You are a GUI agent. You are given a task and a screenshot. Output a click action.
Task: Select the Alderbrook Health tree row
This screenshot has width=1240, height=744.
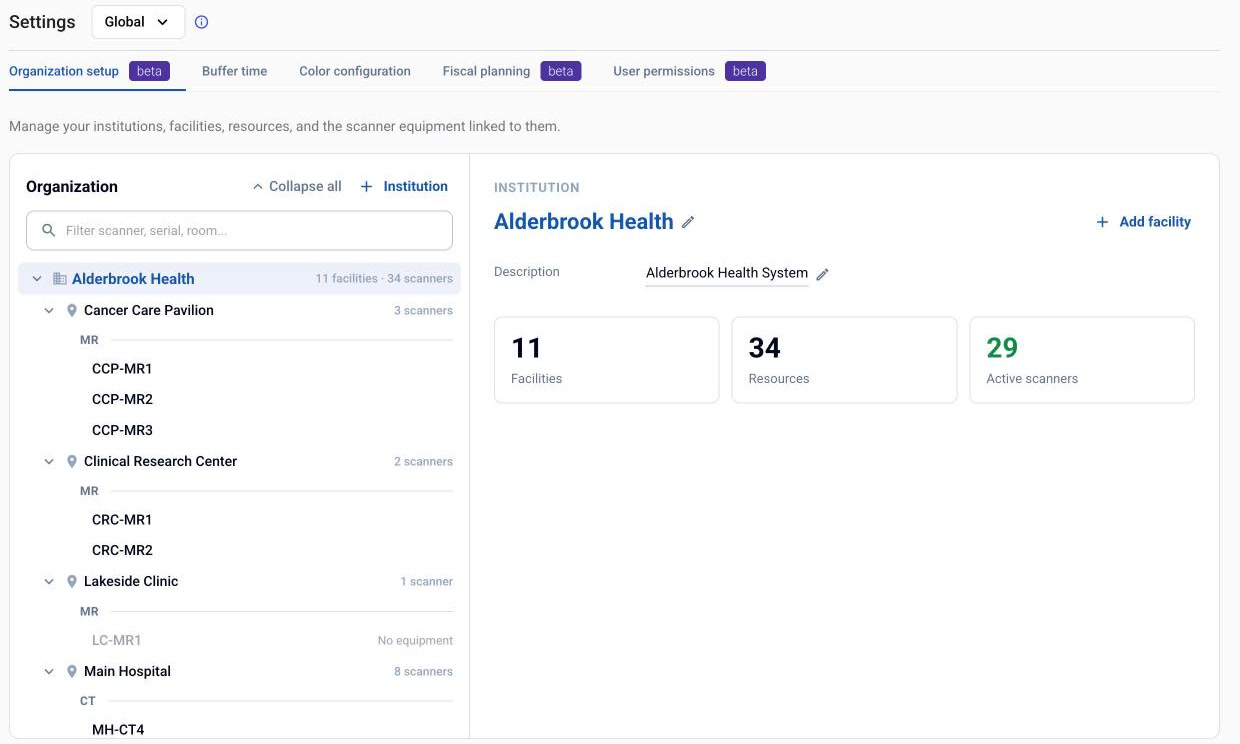point(239,279)
